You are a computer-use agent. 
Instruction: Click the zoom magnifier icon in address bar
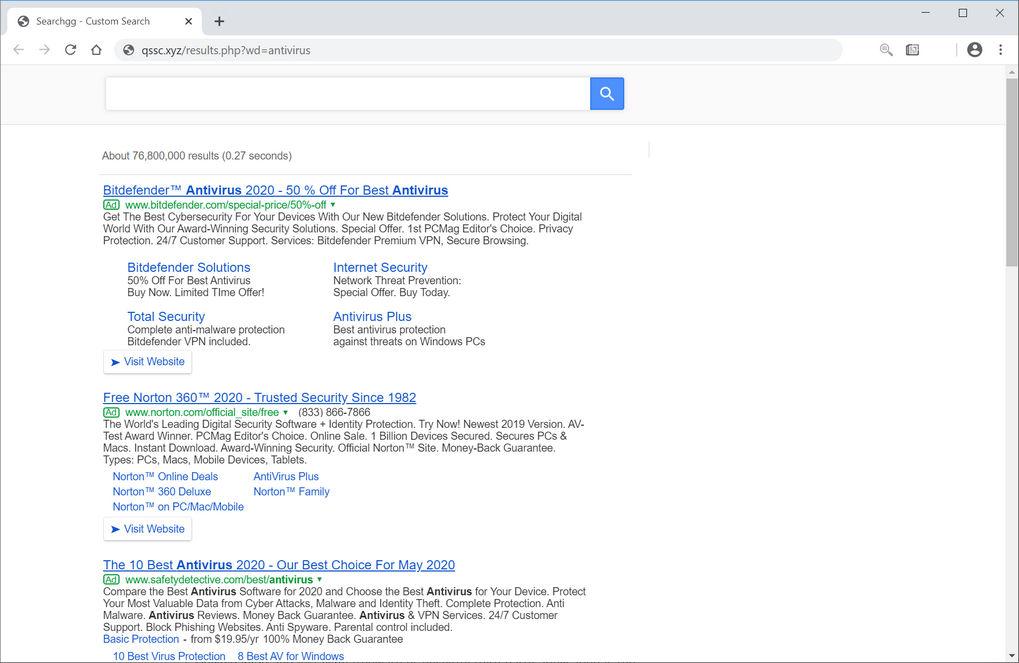(x=886, y=50)
